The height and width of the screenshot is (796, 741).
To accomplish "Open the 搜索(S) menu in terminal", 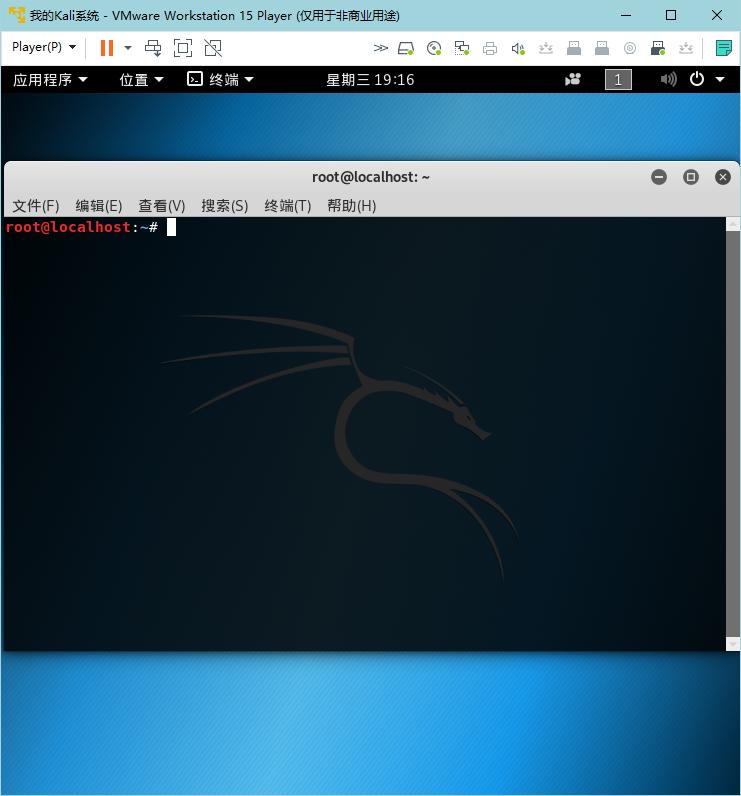I will (x=224, y=206).
